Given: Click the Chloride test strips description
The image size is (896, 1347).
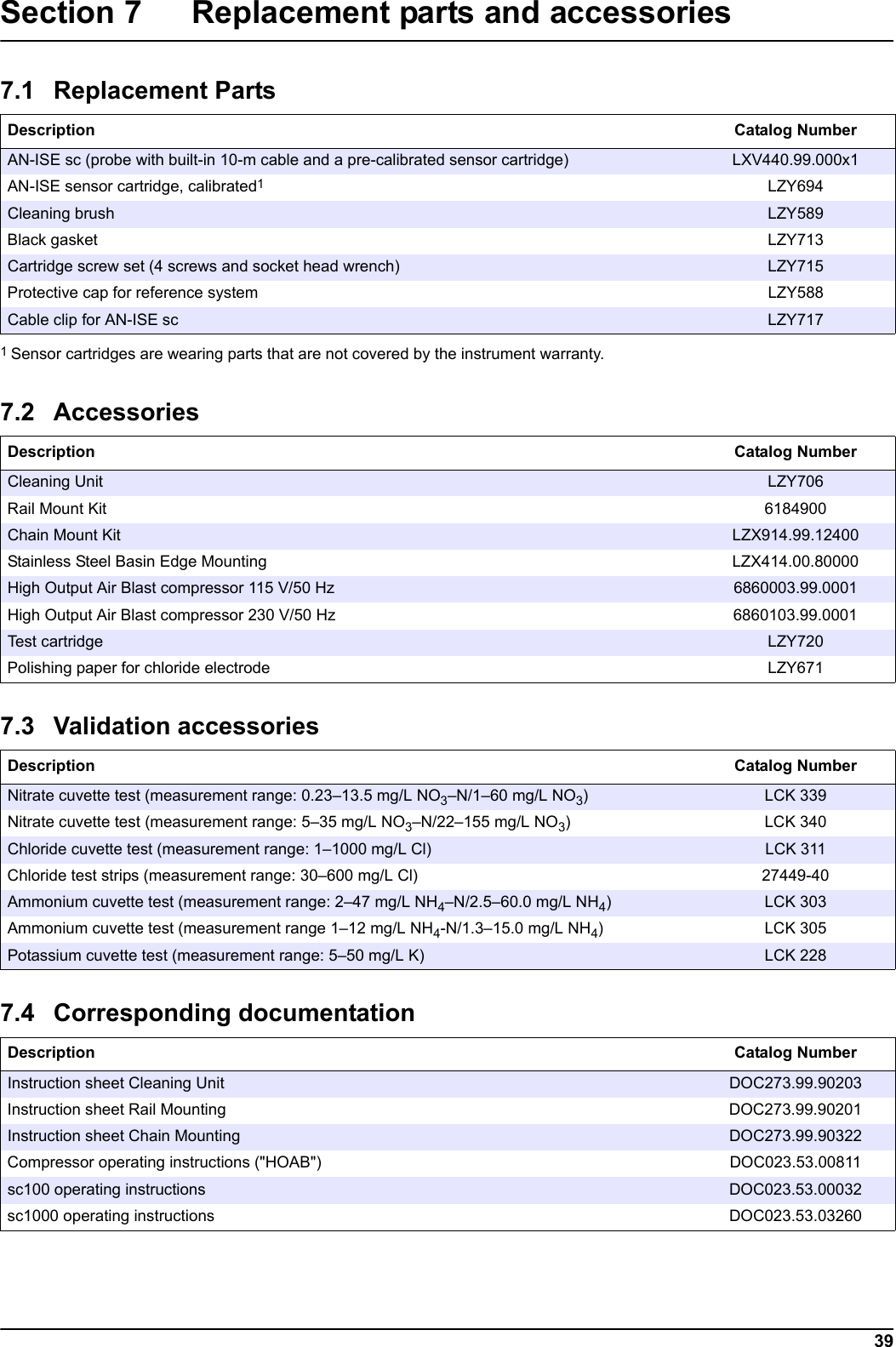Looking at the screenshot, I should pyautogui.click(x=213, y=876).
